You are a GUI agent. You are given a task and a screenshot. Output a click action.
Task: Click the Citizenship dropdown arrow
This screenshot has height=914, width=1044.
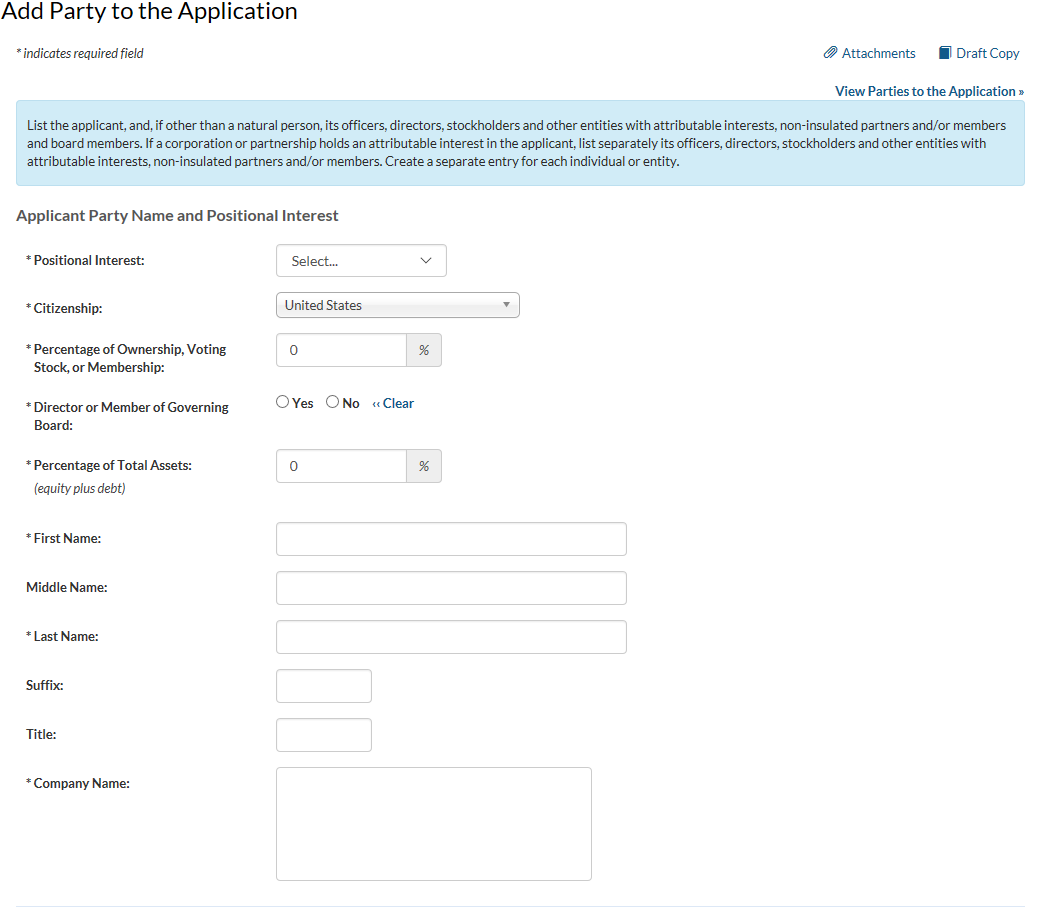click(506, 305)
